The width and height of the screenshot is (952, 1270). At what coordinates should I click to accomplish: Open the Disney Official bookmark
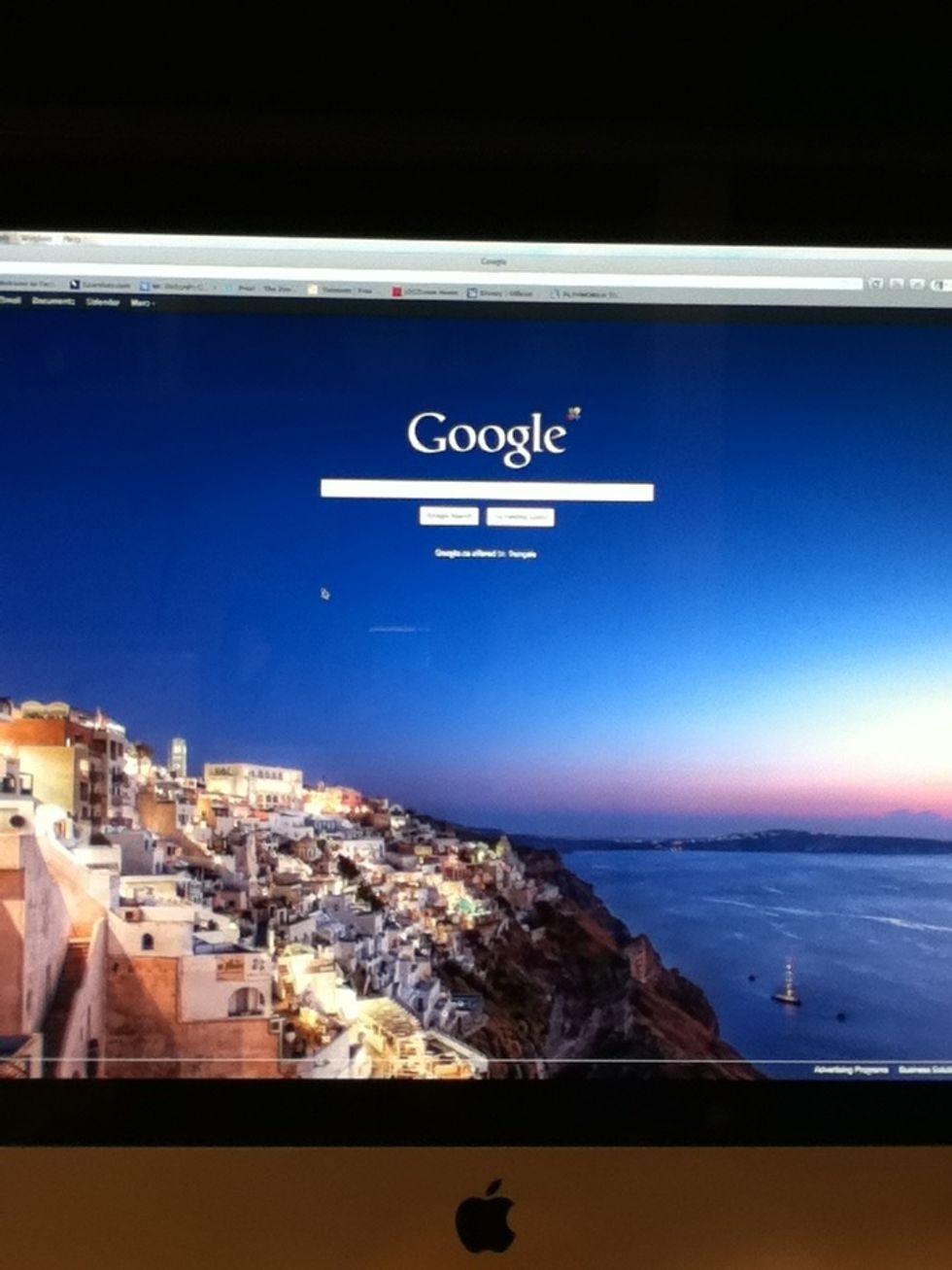(x=501, y=292)
